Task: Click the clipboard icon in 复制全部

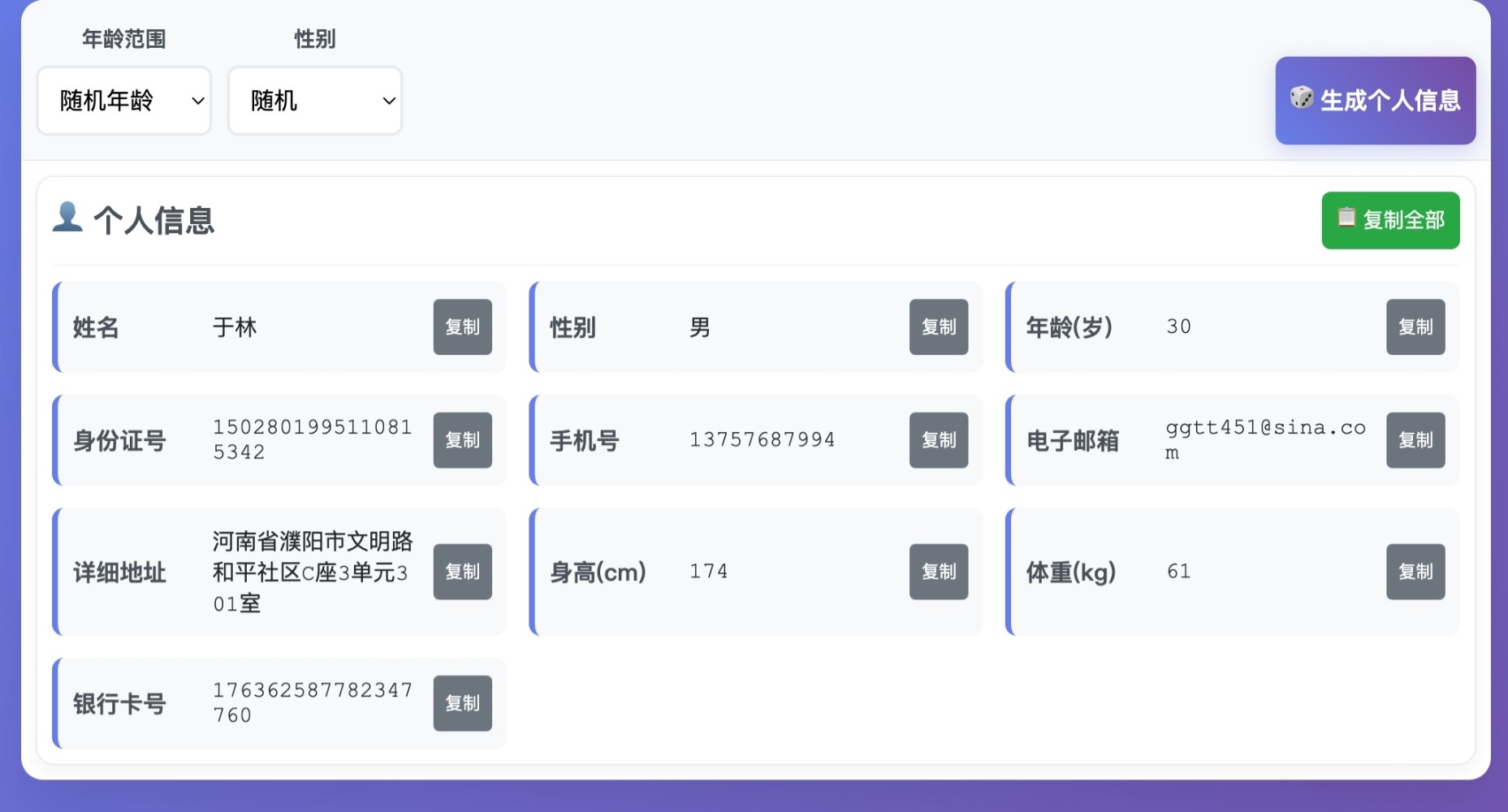Action: (1346, 218)
